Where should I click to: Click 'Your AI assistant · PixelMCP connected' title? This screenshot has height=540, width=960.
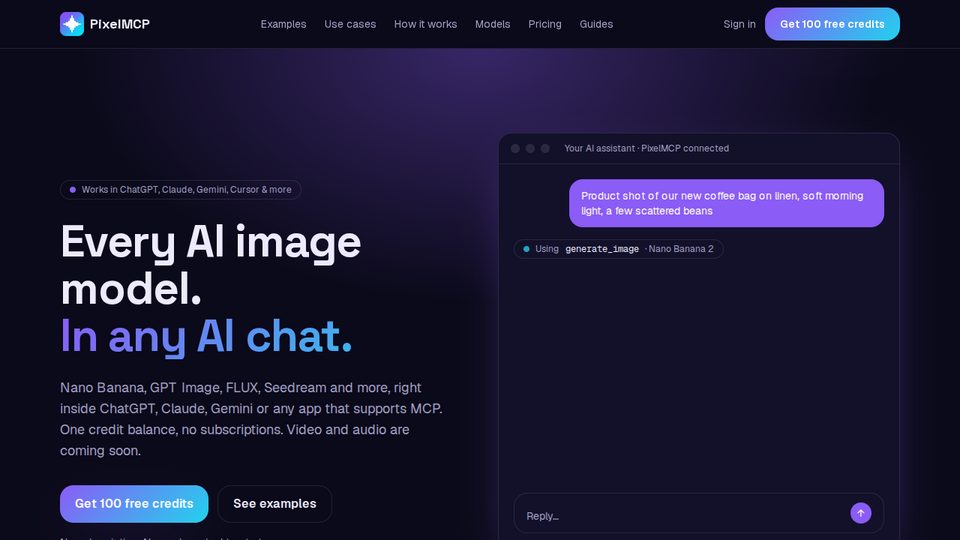click(x=646, y=148)
